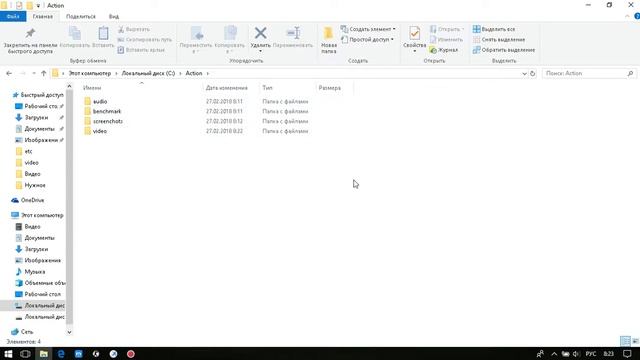Show hidden tray icons
The image size is (640, 360).
[554, 354]
